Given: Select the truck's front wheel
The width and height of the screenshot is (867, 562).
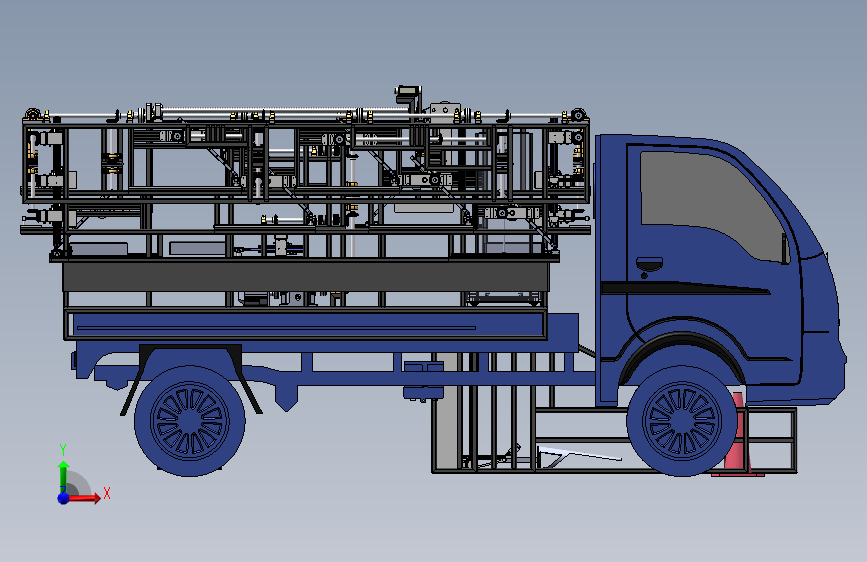Looking at the screenshot, I should (x=682, y=420).
